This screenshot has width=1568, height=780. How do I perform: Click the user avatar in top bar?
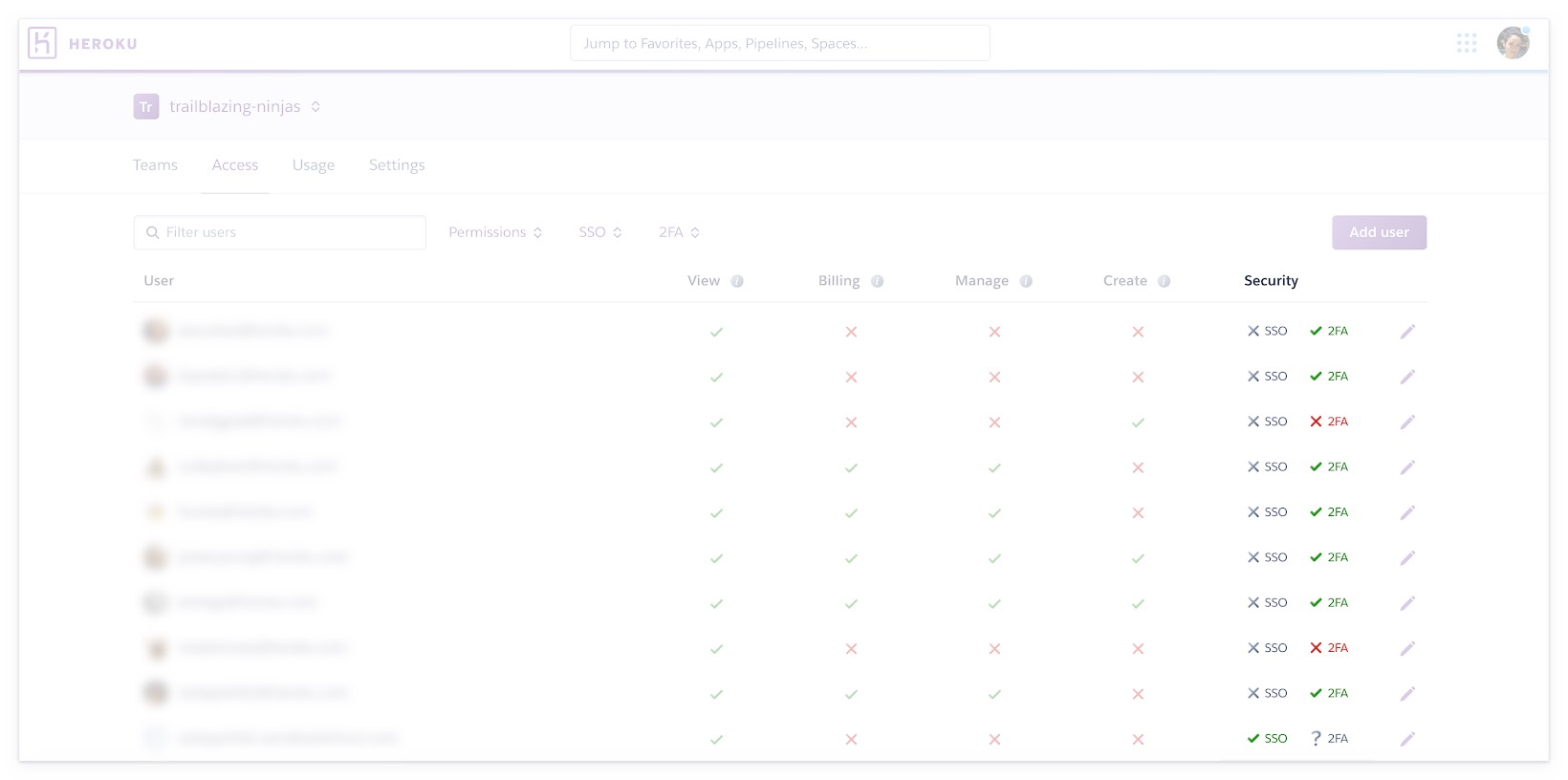click(x=1513, y=43)
